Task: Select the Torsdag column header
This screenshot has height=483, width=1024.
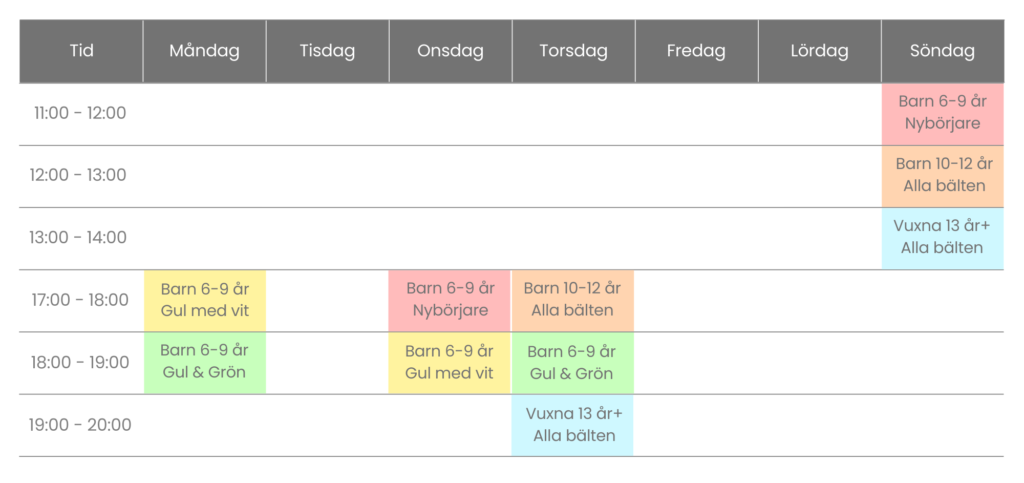Action: coord(573,51)
